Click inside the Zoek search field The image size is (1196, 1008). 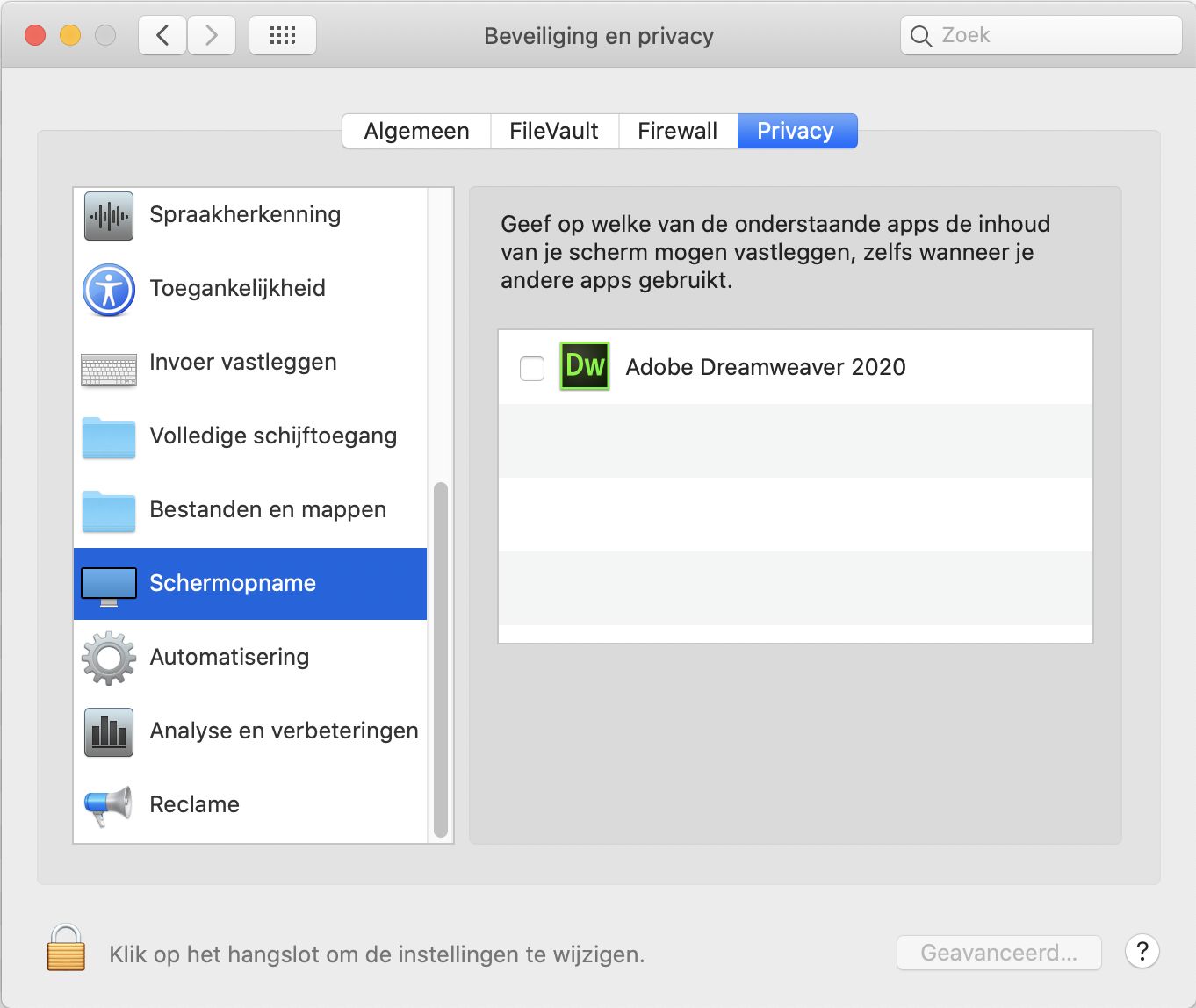tap(1040, 35)
